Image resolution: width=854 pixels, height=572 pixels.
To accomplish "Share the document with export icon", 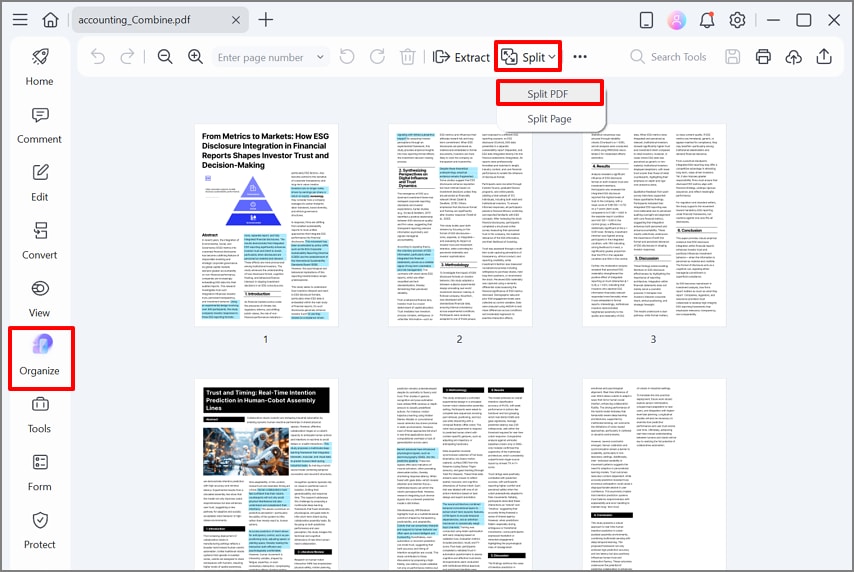I will point(824,57).
